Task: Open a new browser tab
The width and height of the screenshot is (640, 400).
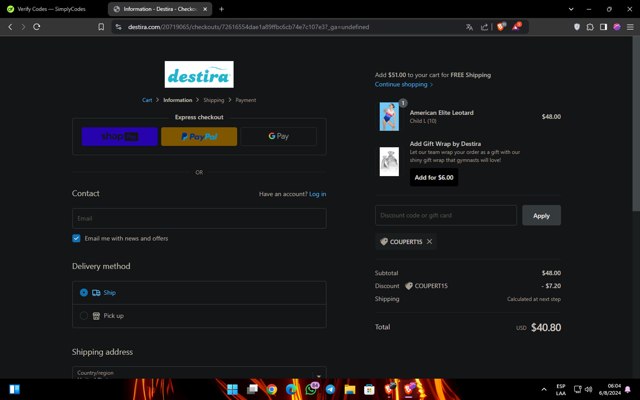Action: point(221,9)
